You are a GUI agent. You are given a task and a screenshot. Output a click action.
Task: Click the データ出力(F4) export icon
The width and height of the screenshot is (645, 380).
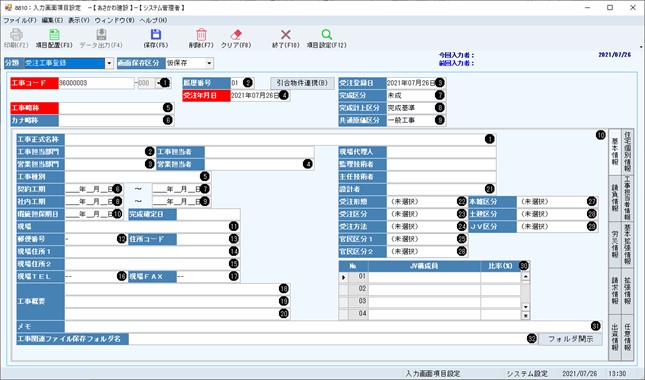tap(101, 35)
